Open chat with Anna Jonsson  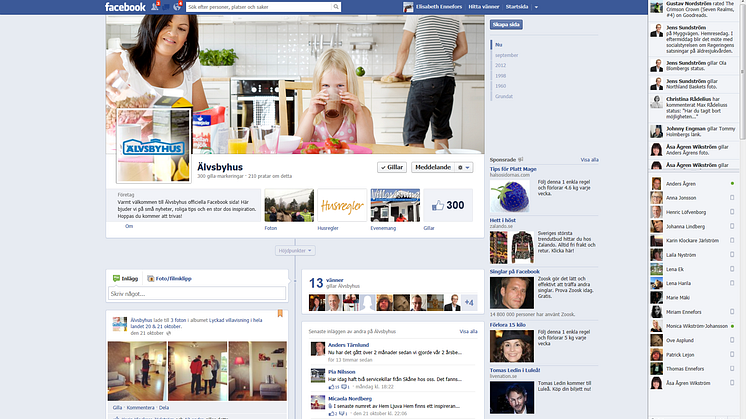(693, 198)
